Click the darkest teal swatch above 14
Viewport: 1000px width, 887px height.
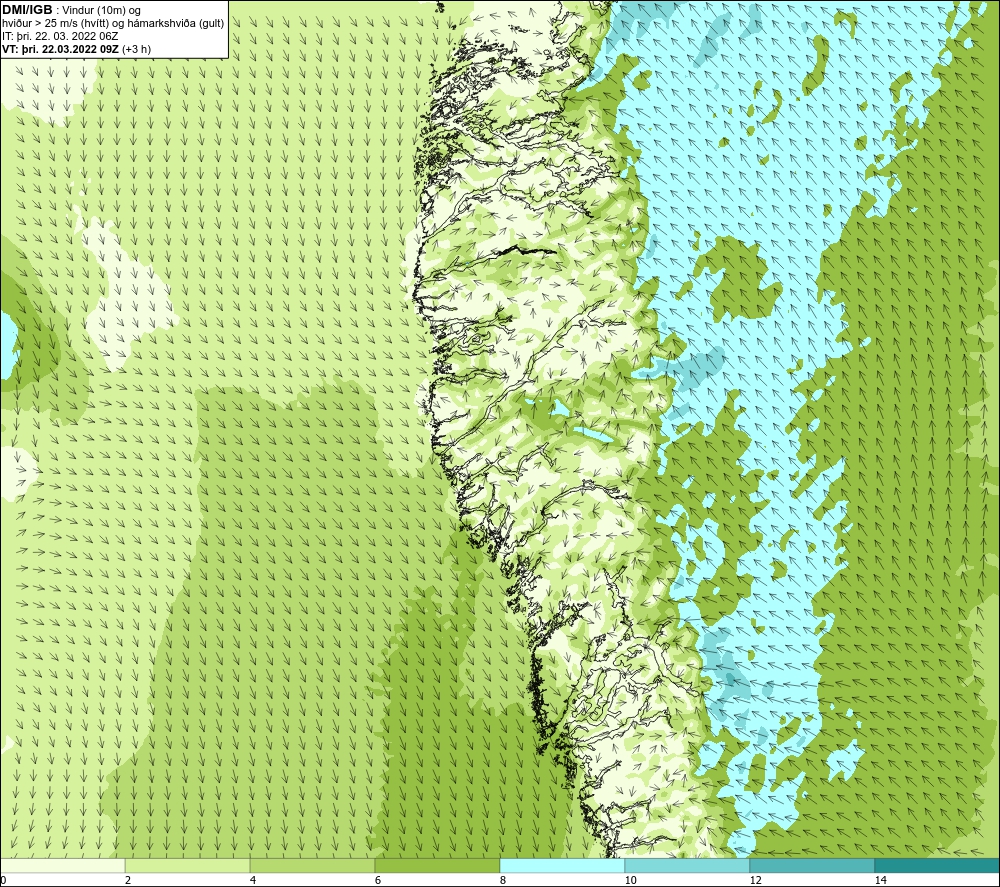(936, 865)
